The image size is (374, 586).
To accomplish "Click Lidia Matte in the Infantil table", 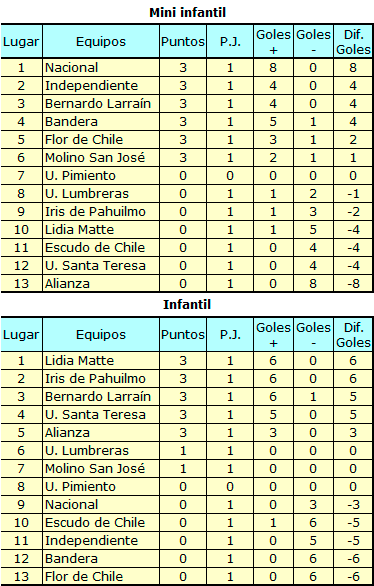I will pyautogui.click(x=79, y=361).
